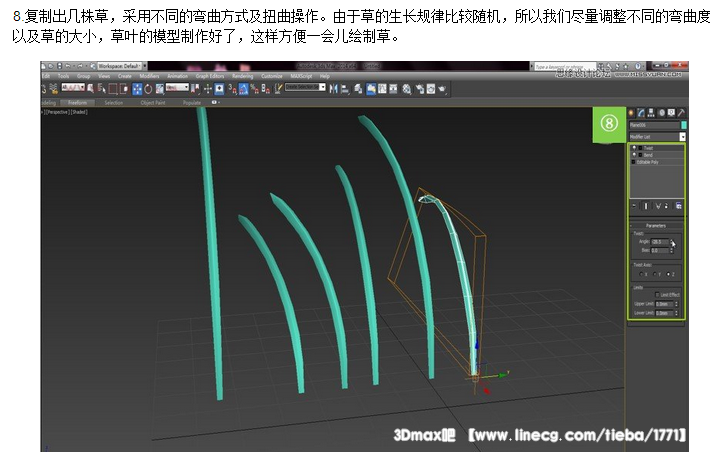The image size is (715, 452).
Task: Click the Configure Modifier Sets icon
Action: point(679,206)
